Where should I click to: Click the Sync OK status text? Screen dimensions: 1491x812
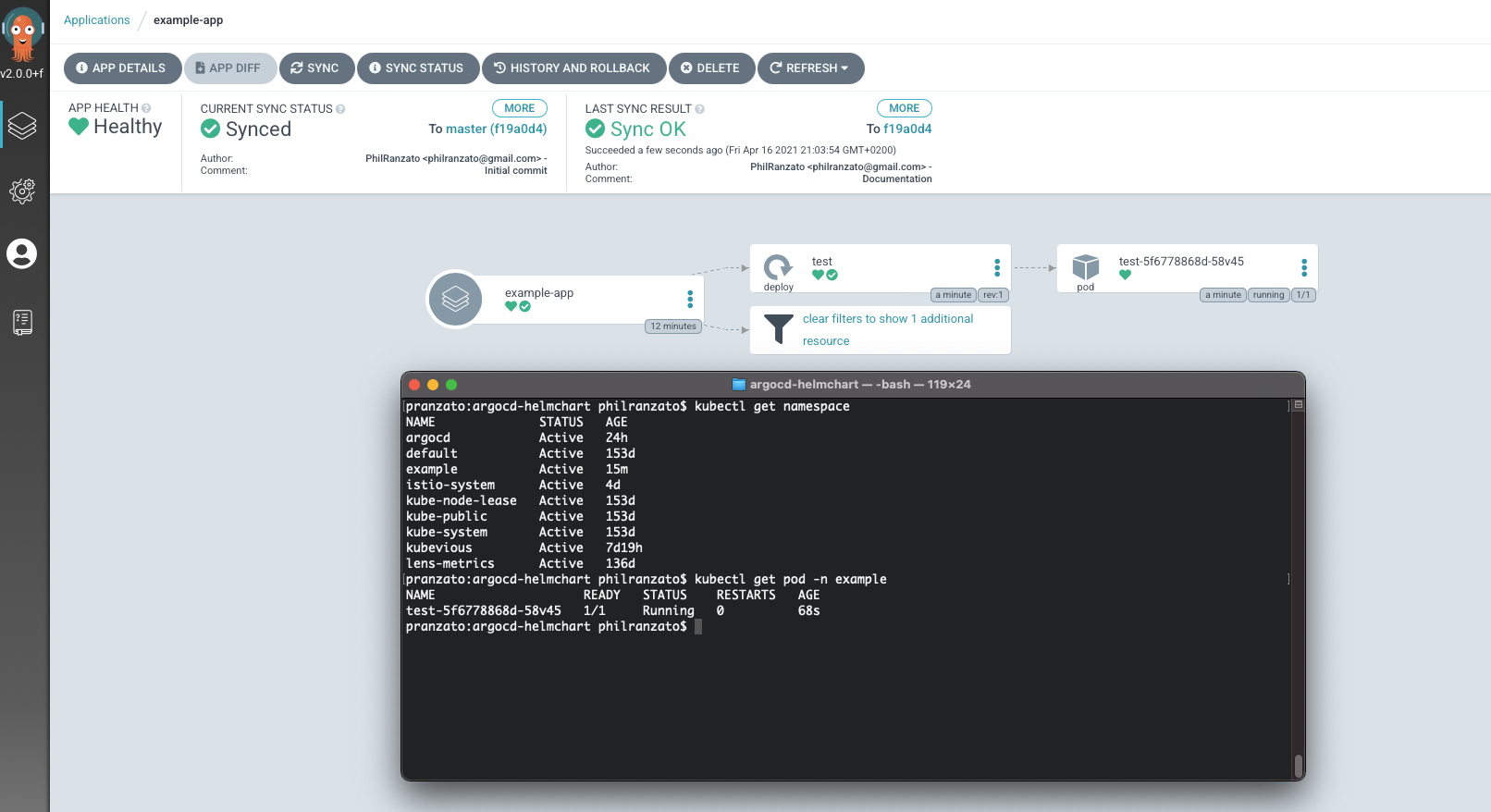click(647, 129)
